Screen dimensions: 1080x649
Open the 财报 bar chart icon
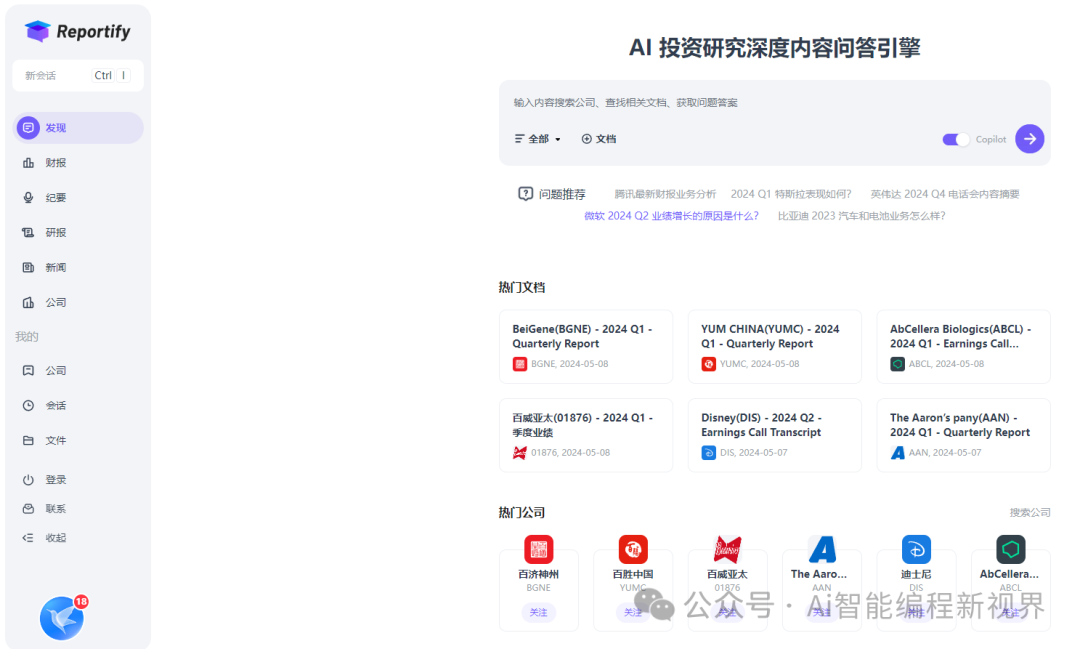(28, 163)
